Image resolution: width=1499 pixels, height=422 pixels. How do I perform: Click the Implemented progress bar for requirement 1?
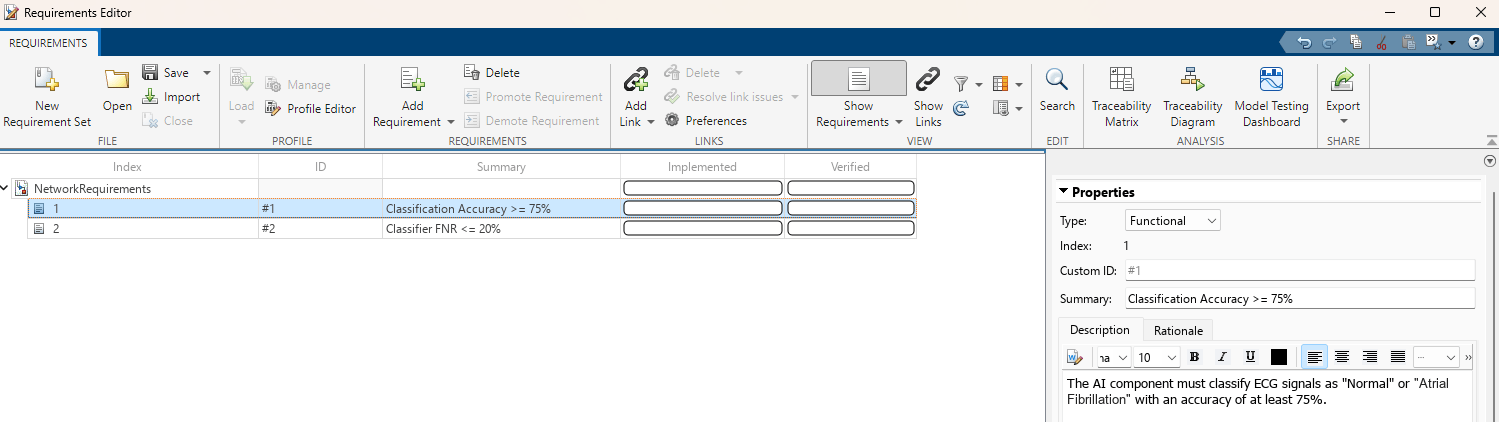point(702,208)
